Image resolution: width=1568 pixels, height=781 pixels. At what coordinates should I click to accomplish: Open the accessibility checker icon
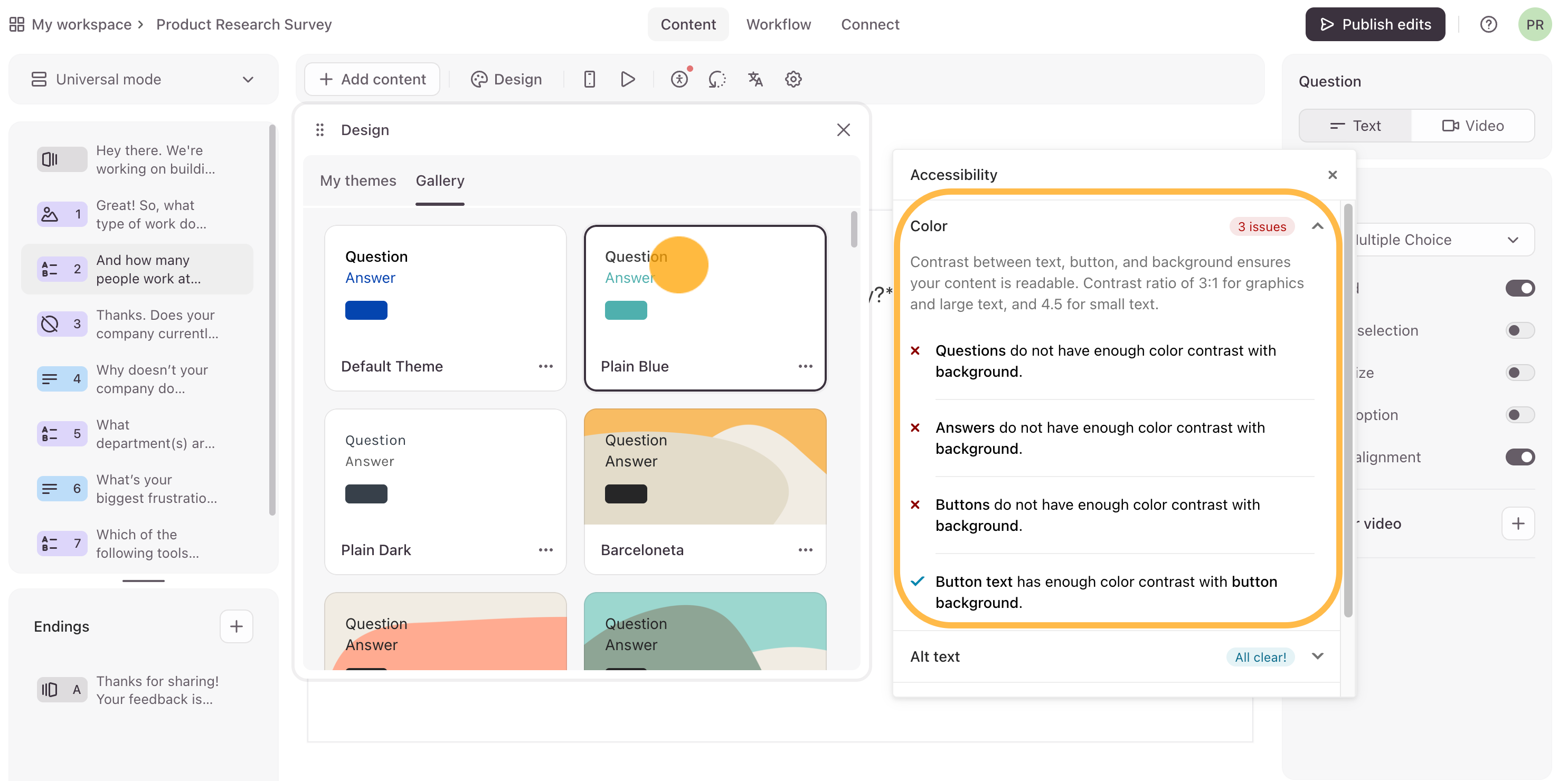click(x=680, y=79)
